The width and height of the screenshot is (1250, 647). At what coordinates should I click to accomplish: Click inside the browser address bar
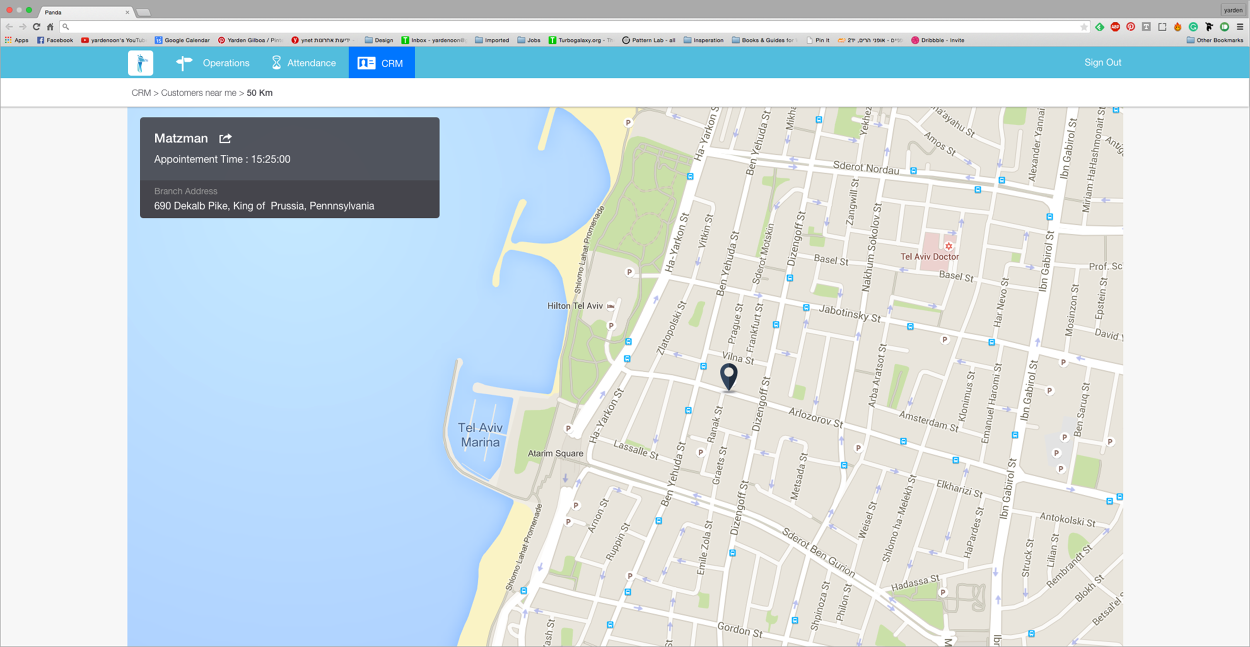pyautogui.click(x=400, y=27)
